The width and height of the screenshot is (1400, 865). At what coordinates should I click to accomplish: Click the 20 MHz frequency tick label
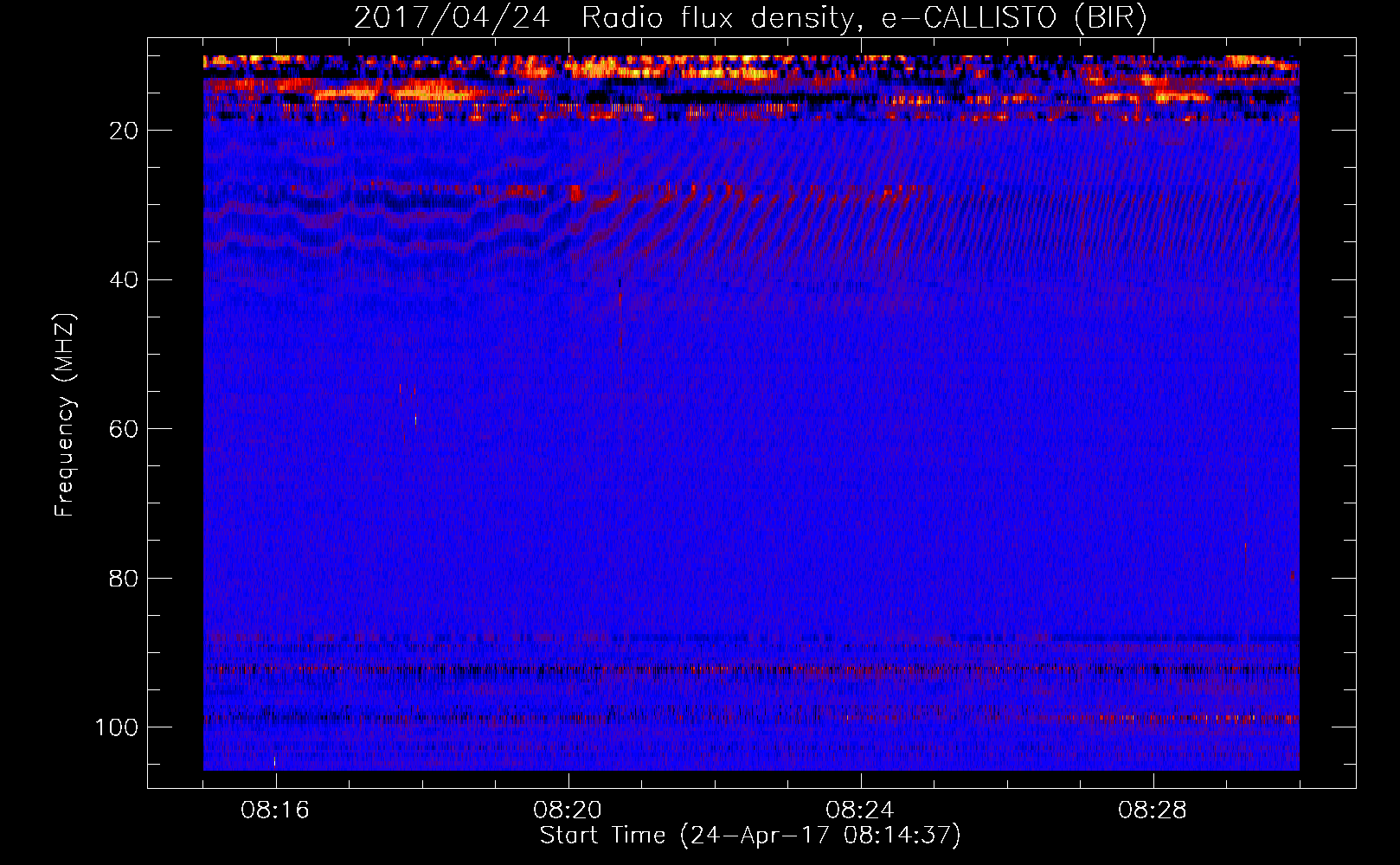[125, 131]
